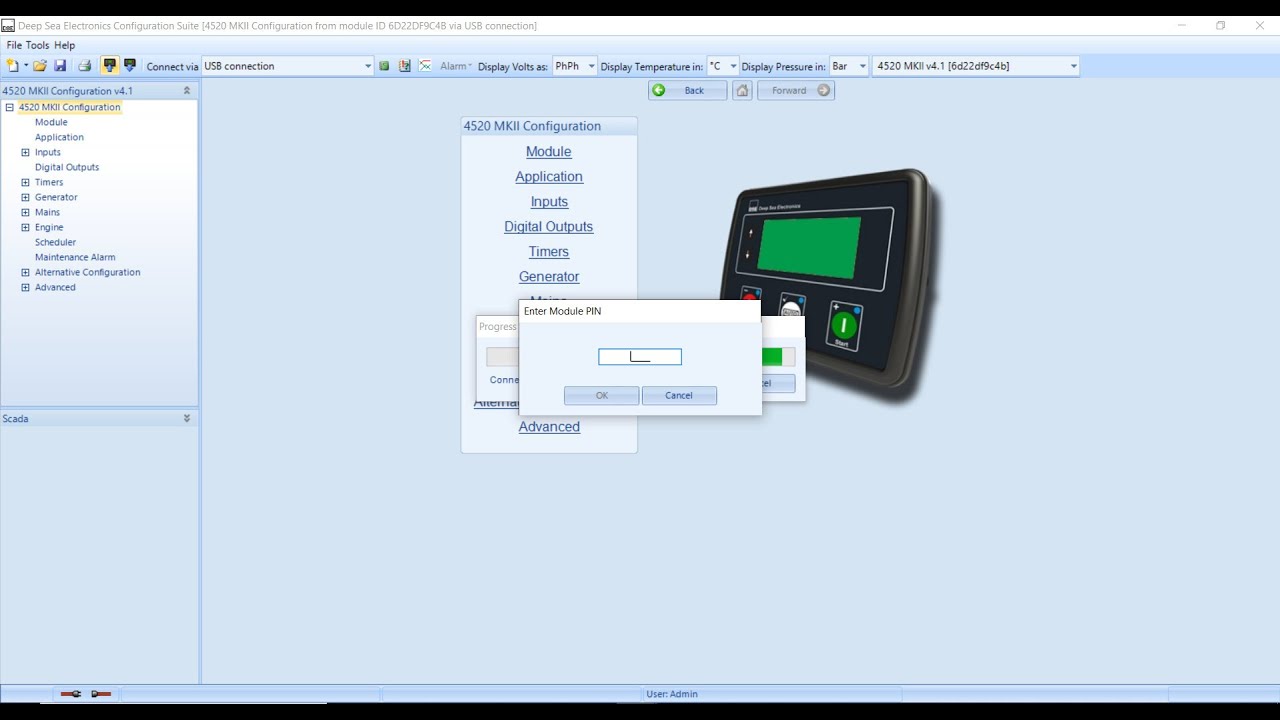Click the green chip icon after USB connection
This screenshot has height=720, width=1280.
click(384, 66)
